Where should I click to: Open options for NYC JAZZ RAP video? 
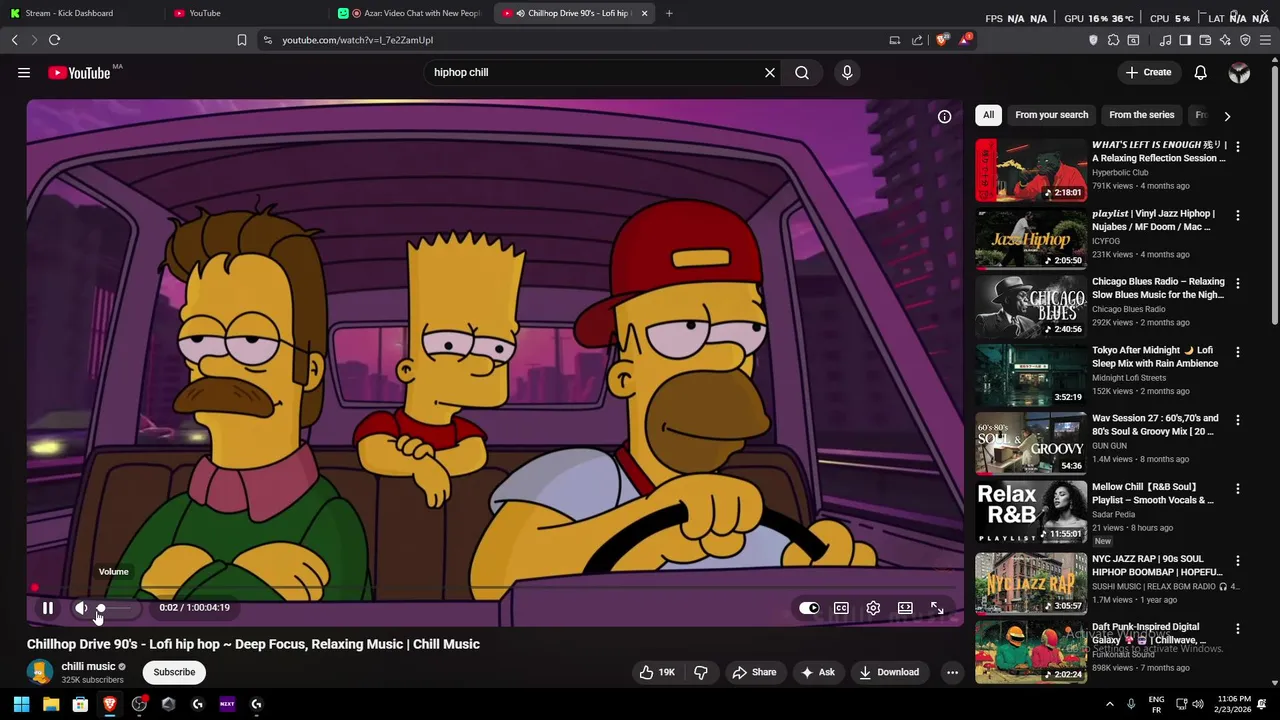(x=1238, y=560)
